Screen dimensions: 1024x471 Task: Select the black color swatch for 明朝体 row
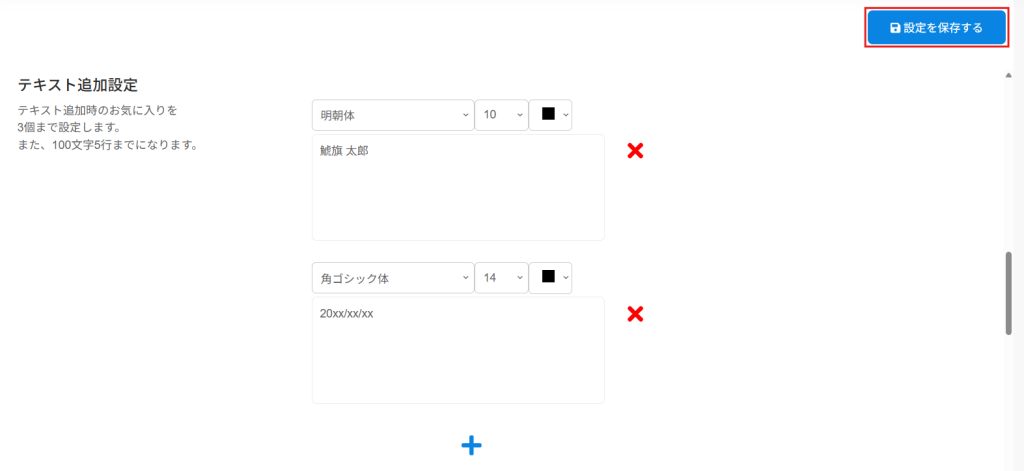point(549,114)
